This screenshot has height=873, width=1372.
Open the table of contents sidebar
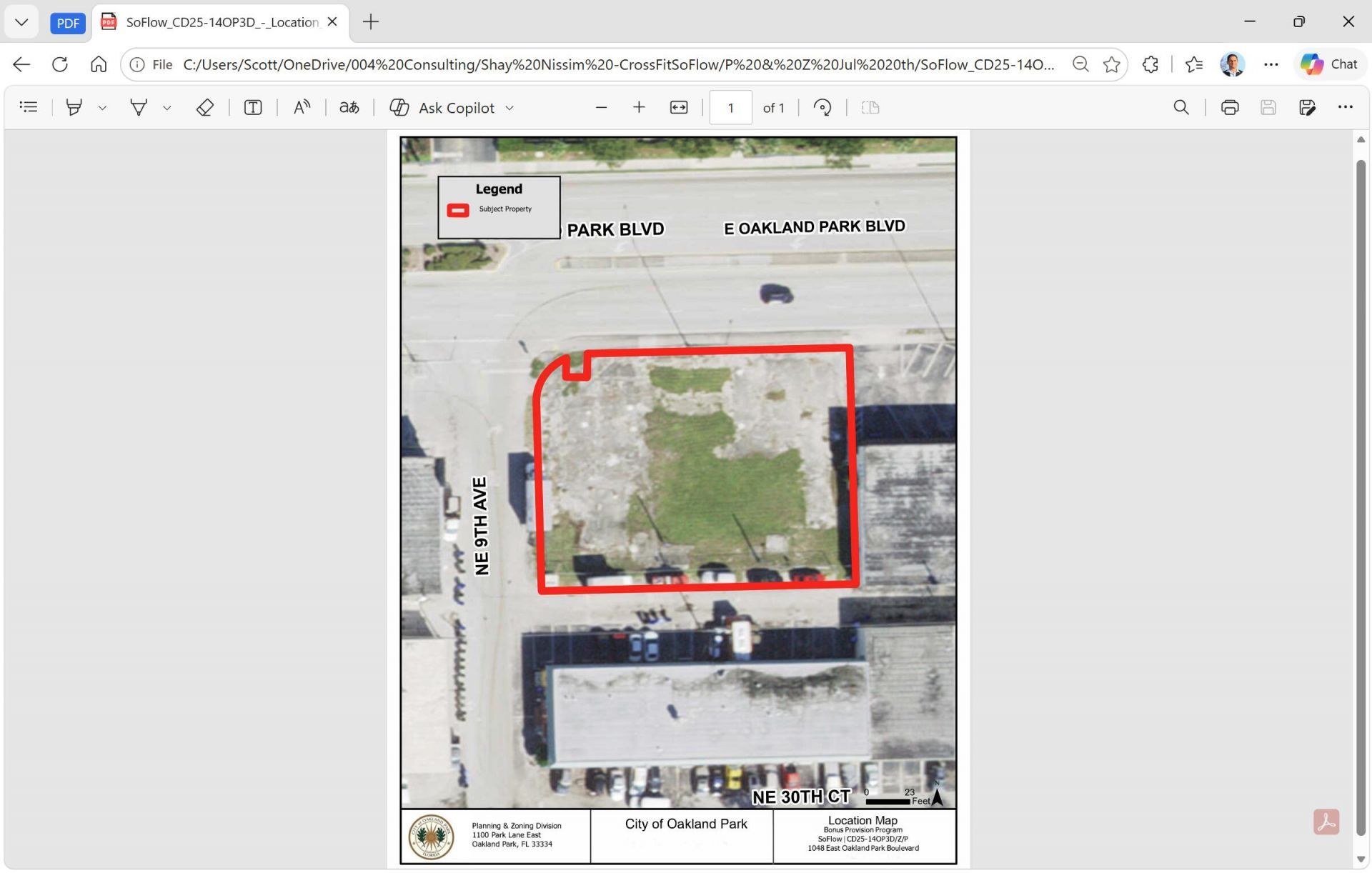29,107
